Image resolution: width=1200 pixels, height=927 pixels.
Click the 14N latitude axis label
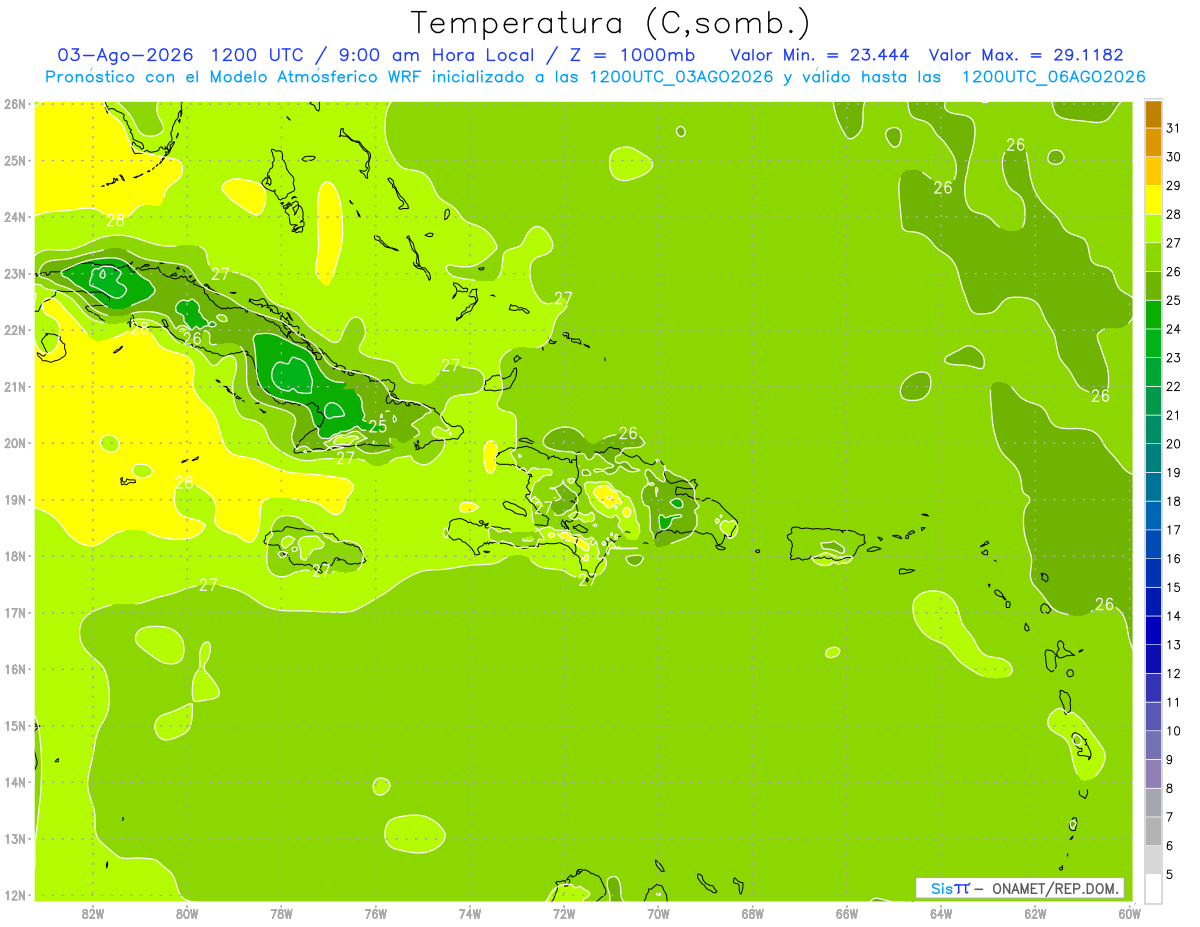15,782
